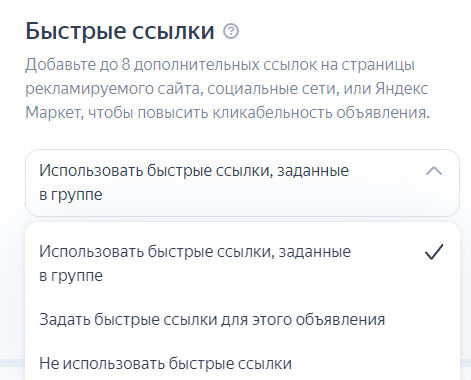Open the quick links selection combo box
This screenshot has height=380, width=471.
click(x=242, y=183)
